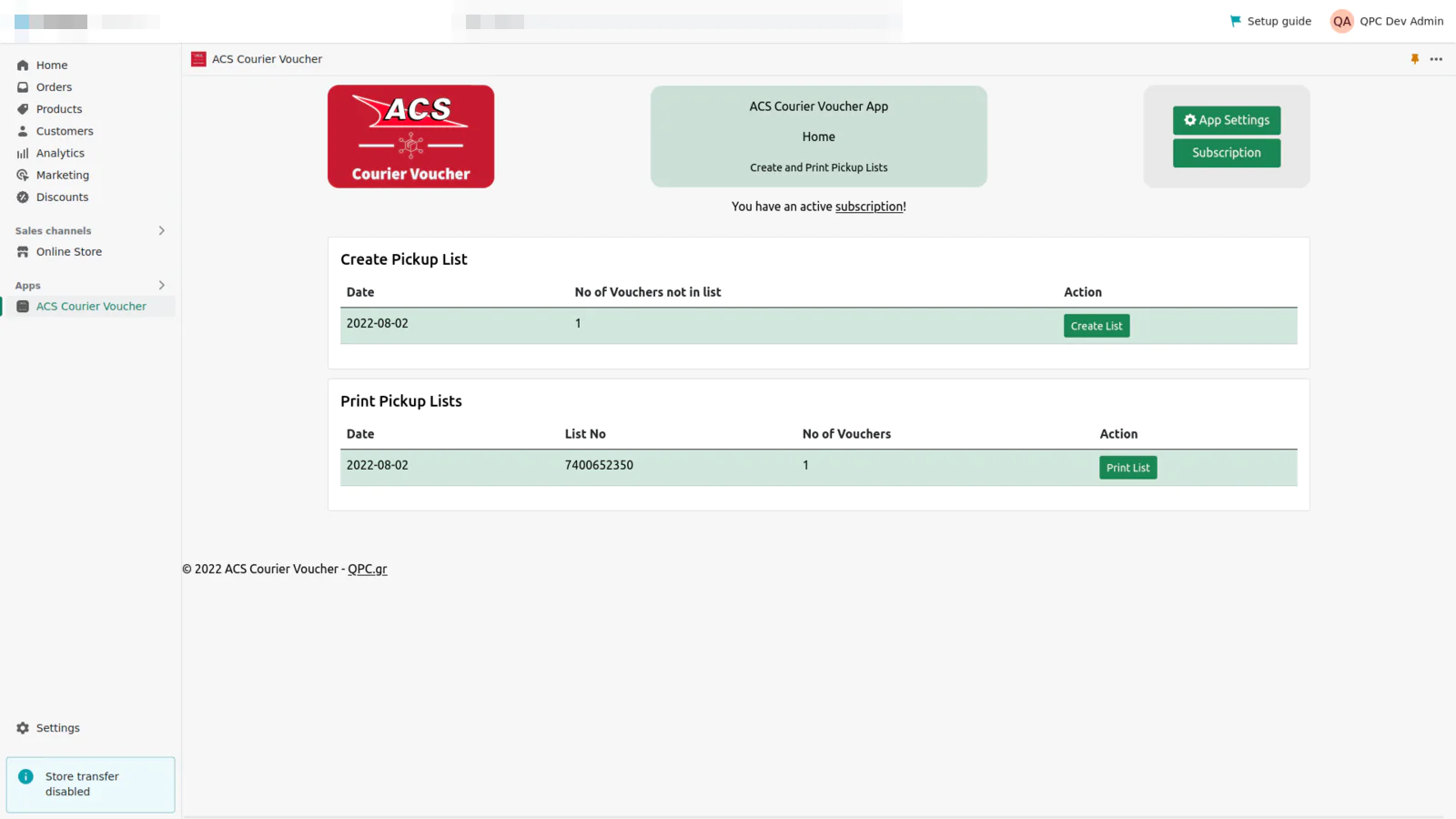Screen dimensions: 1456x819
Task: Open Settings in the sidebar
Action: pos(58,728)
